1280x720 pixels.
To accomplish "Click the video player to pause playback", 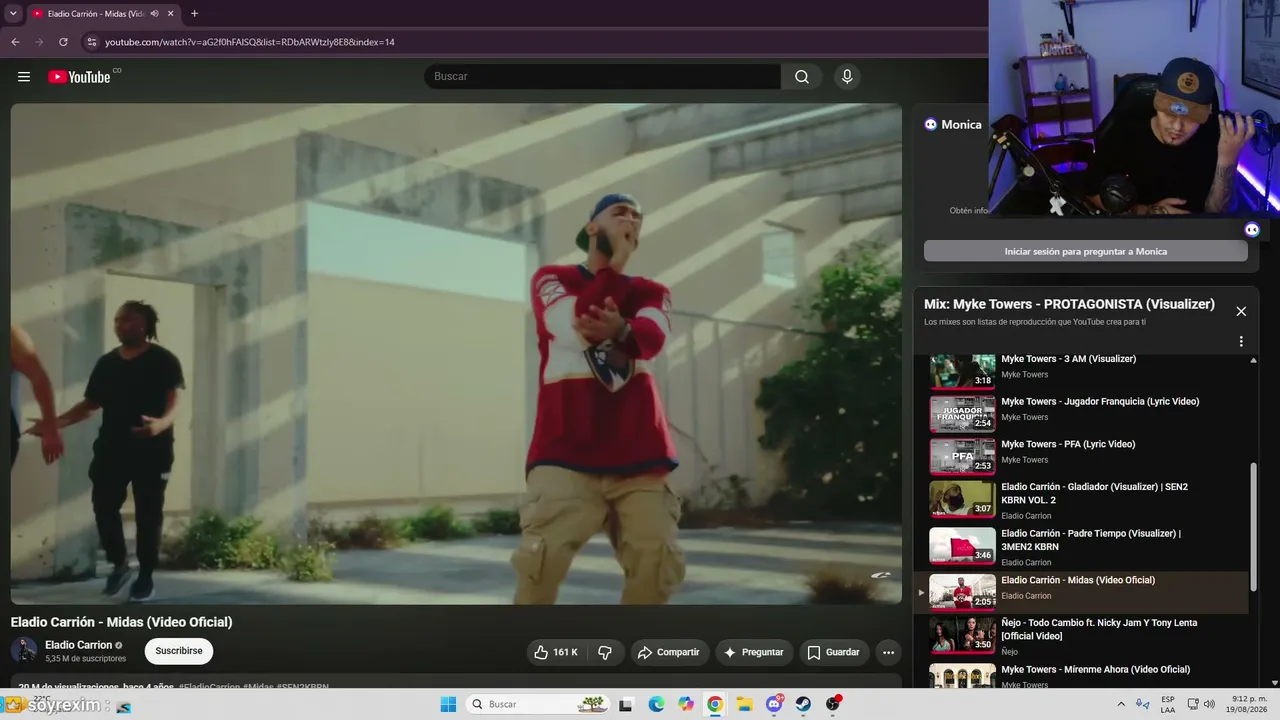I will point(456,354).
